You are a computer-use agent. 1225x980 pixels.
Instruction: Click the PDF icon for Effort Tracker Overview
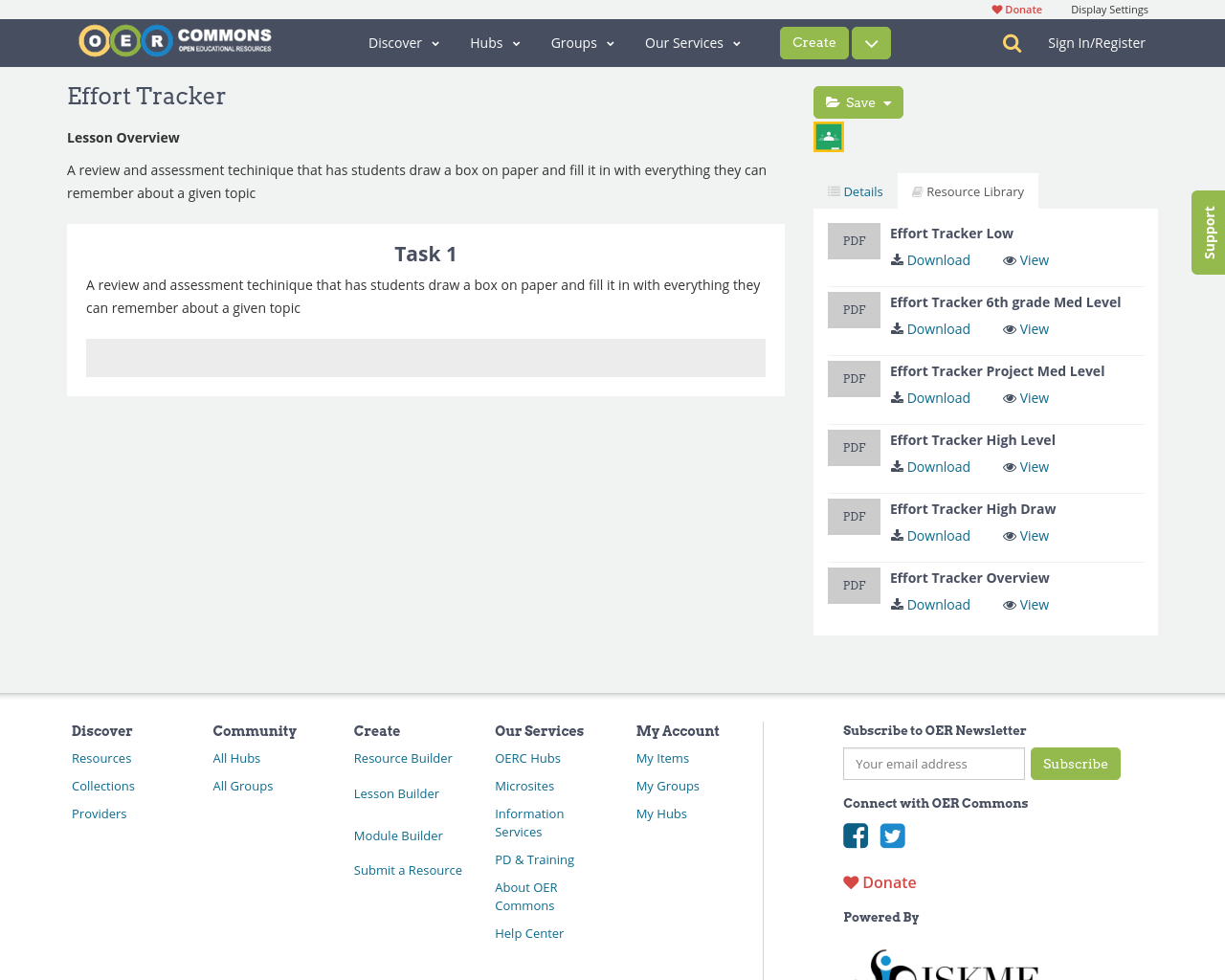pos(854,585)
